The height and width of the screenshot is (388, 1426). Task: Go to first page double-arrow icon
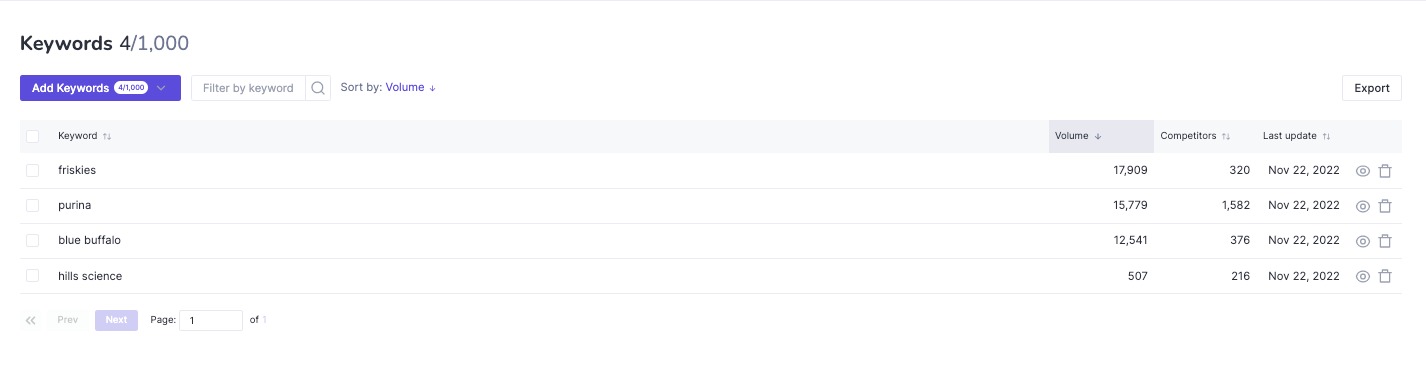(x=31, y=320)
